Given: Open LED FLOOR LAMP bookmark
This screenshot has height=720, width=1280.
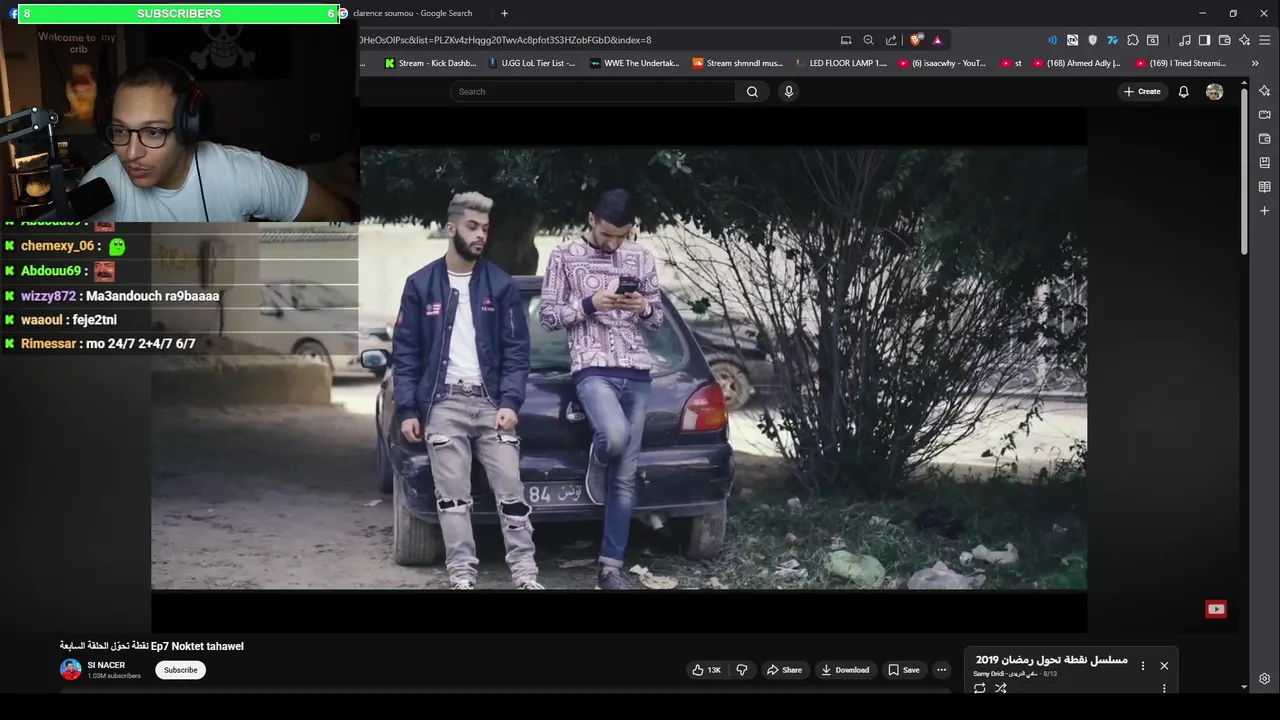Looking at the screenshot, I should click(x=841, y=63).
